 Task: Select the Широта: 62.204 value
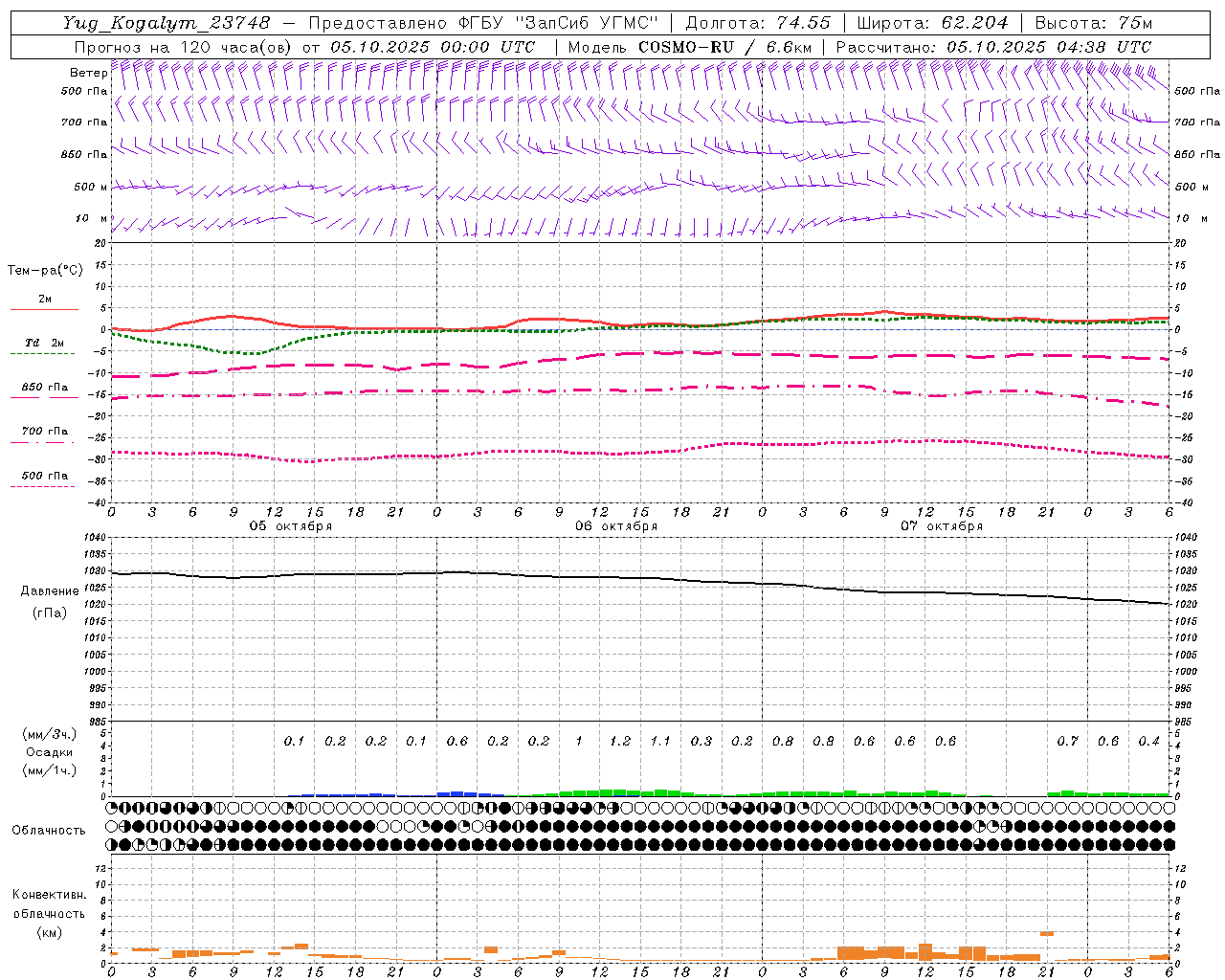click(932, 23)
